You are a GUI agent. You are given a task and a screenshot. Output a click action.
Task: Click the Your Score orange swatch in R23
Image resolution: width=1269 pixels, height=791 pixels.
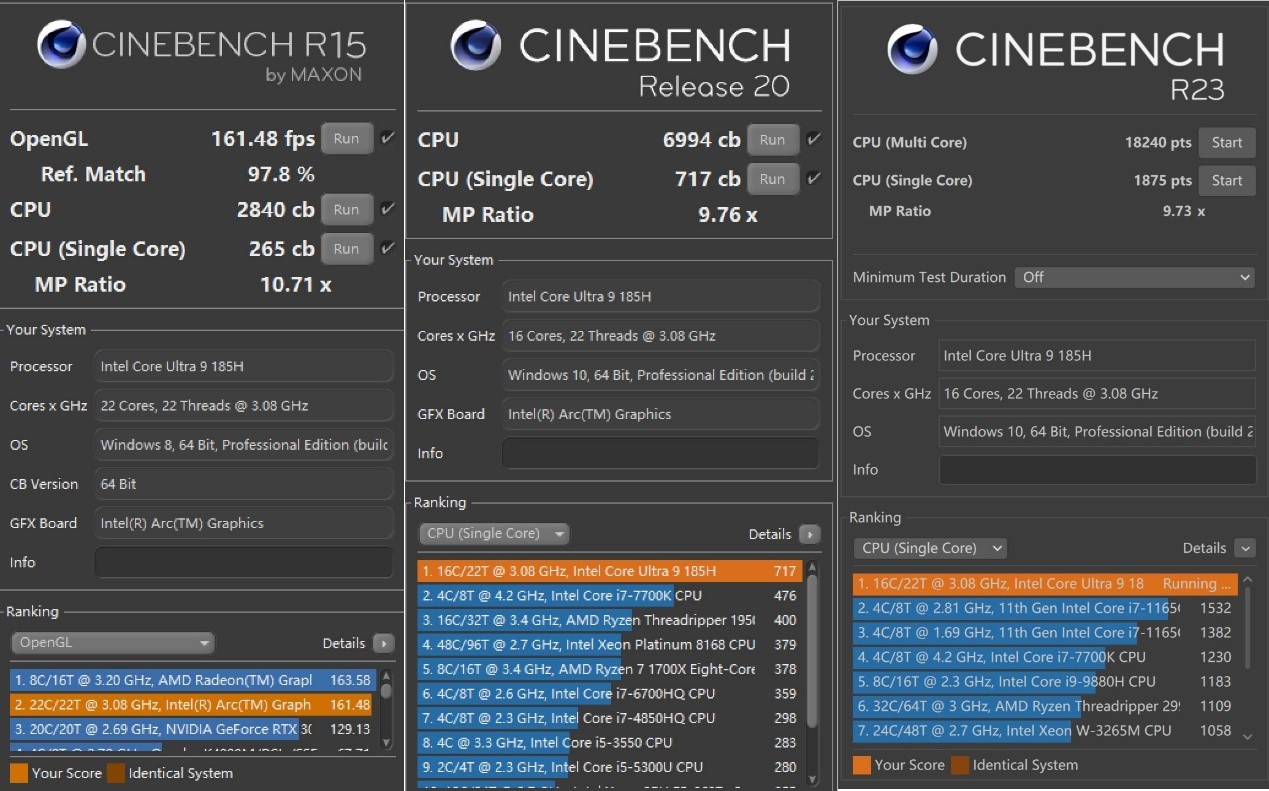pos(862,765)
